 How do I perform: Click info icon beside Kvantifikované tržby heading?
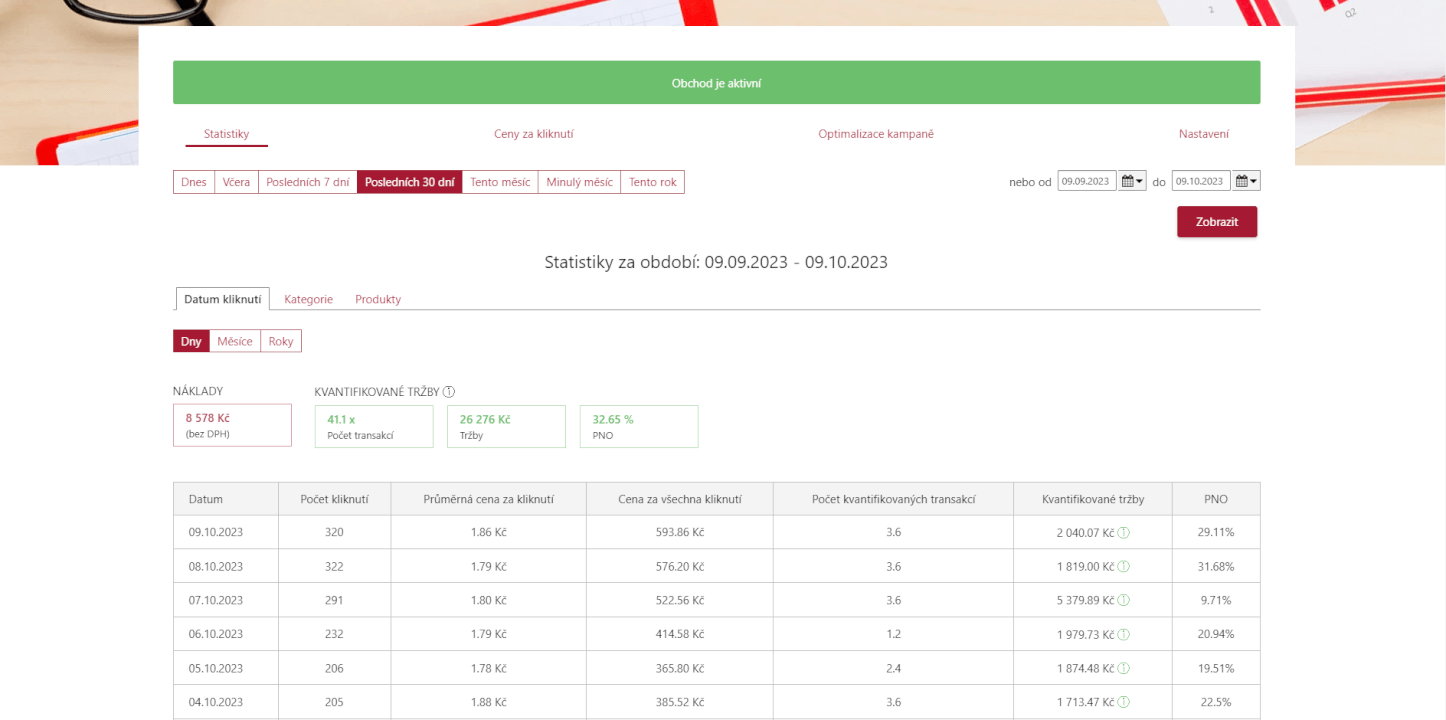(449, 392)
